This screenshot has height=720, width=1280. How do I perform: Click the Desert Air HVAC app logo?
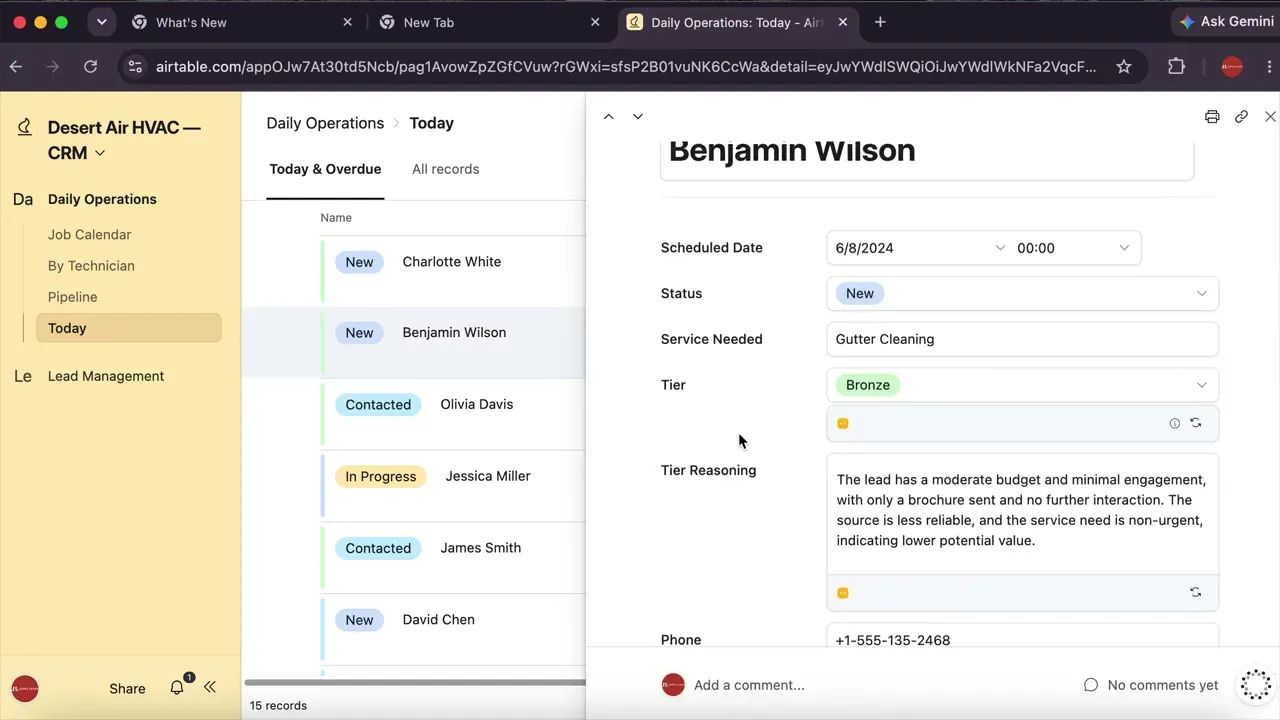[25, 128]
